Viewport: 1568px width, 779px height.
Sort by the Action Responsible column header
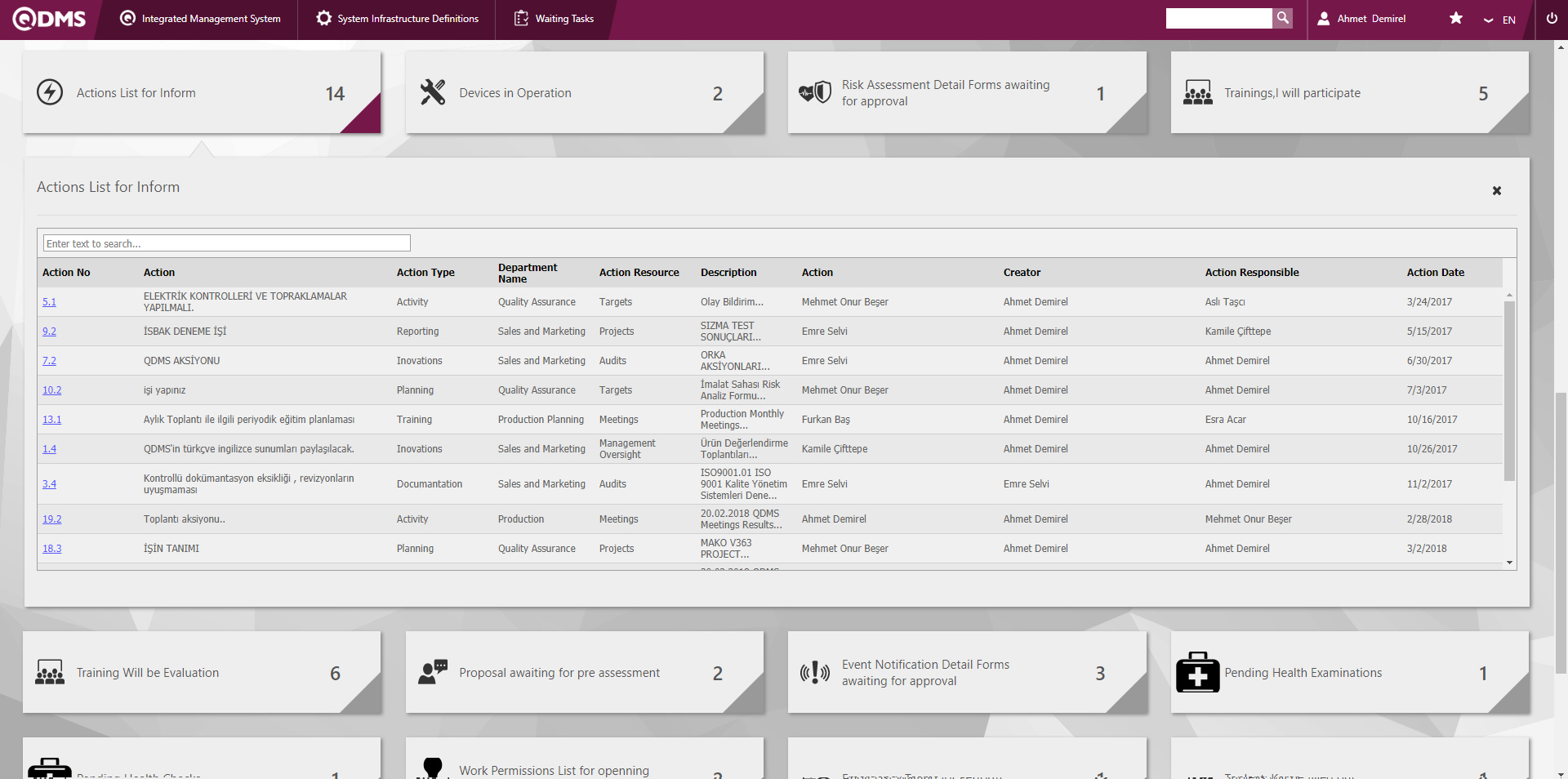click(x=1252, y=273)
